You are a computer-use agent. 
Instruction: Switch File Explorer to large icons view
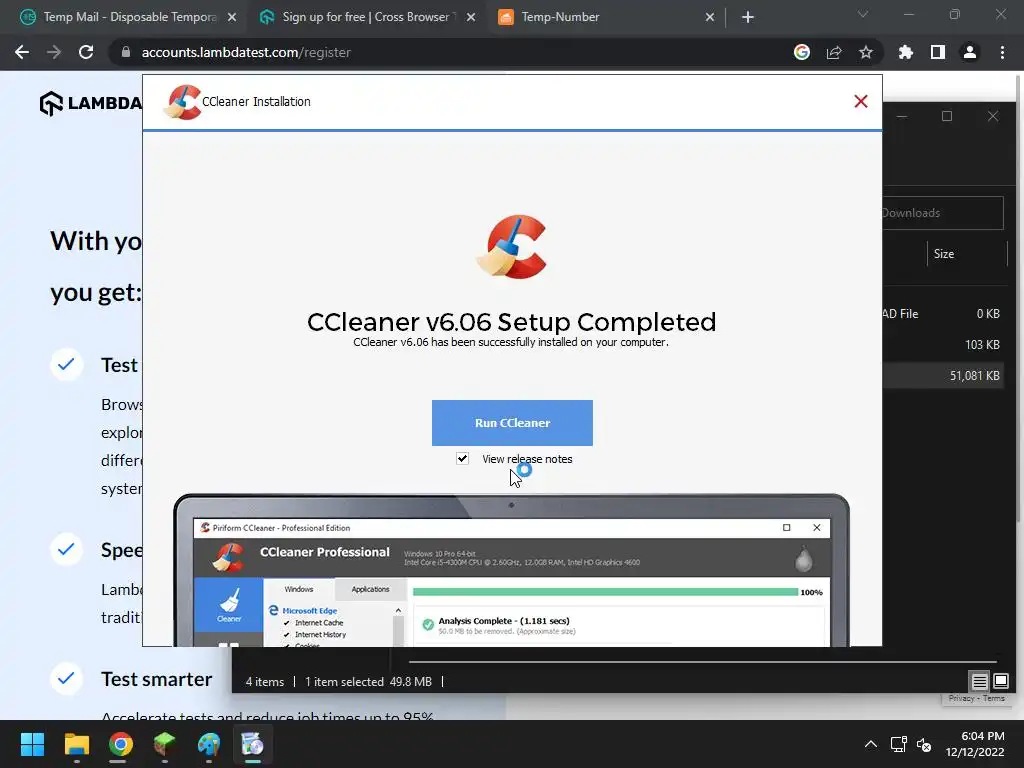pos(1001,682)
